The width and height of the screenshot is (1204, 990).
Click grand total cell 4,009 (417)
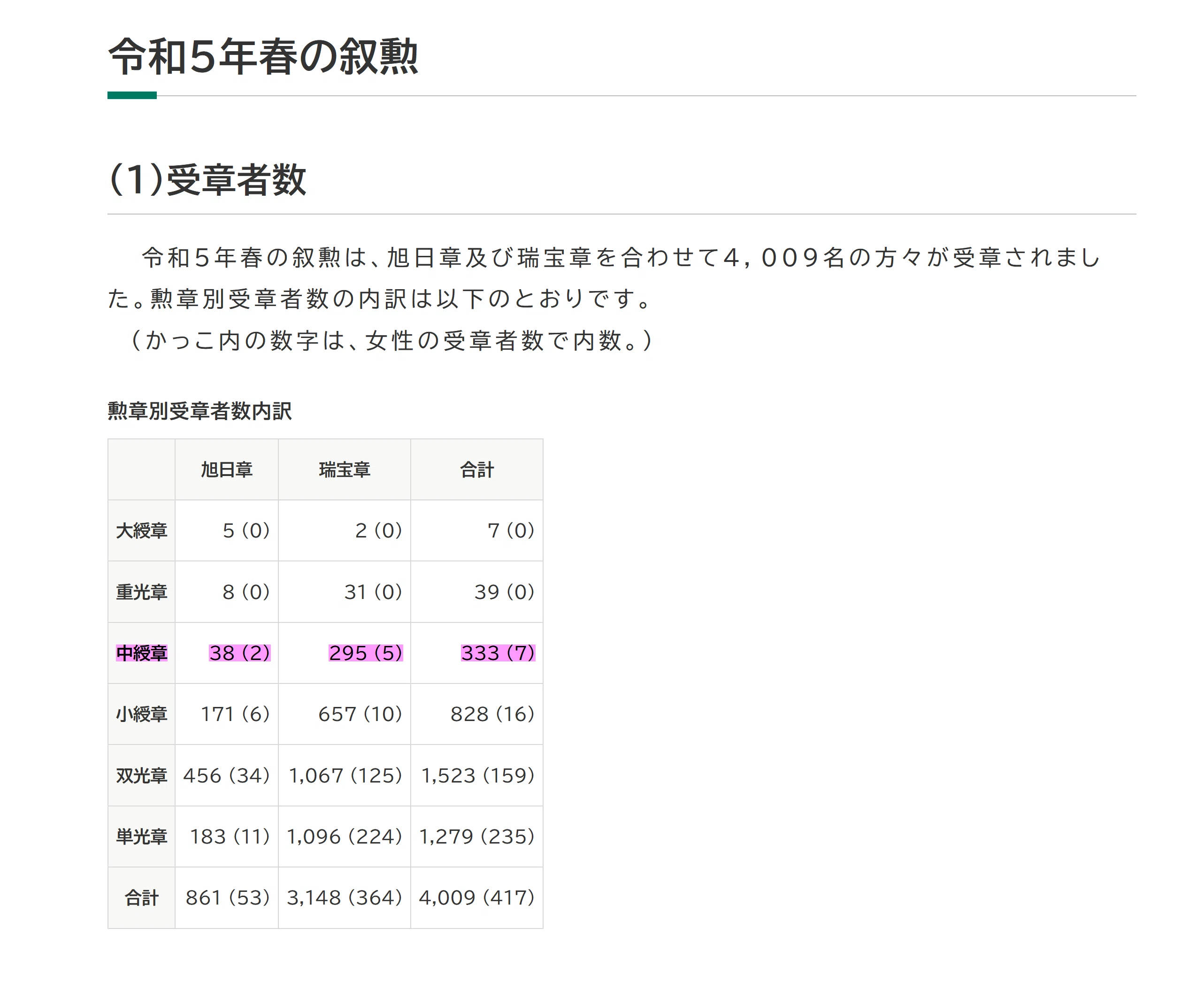point(477,898)
